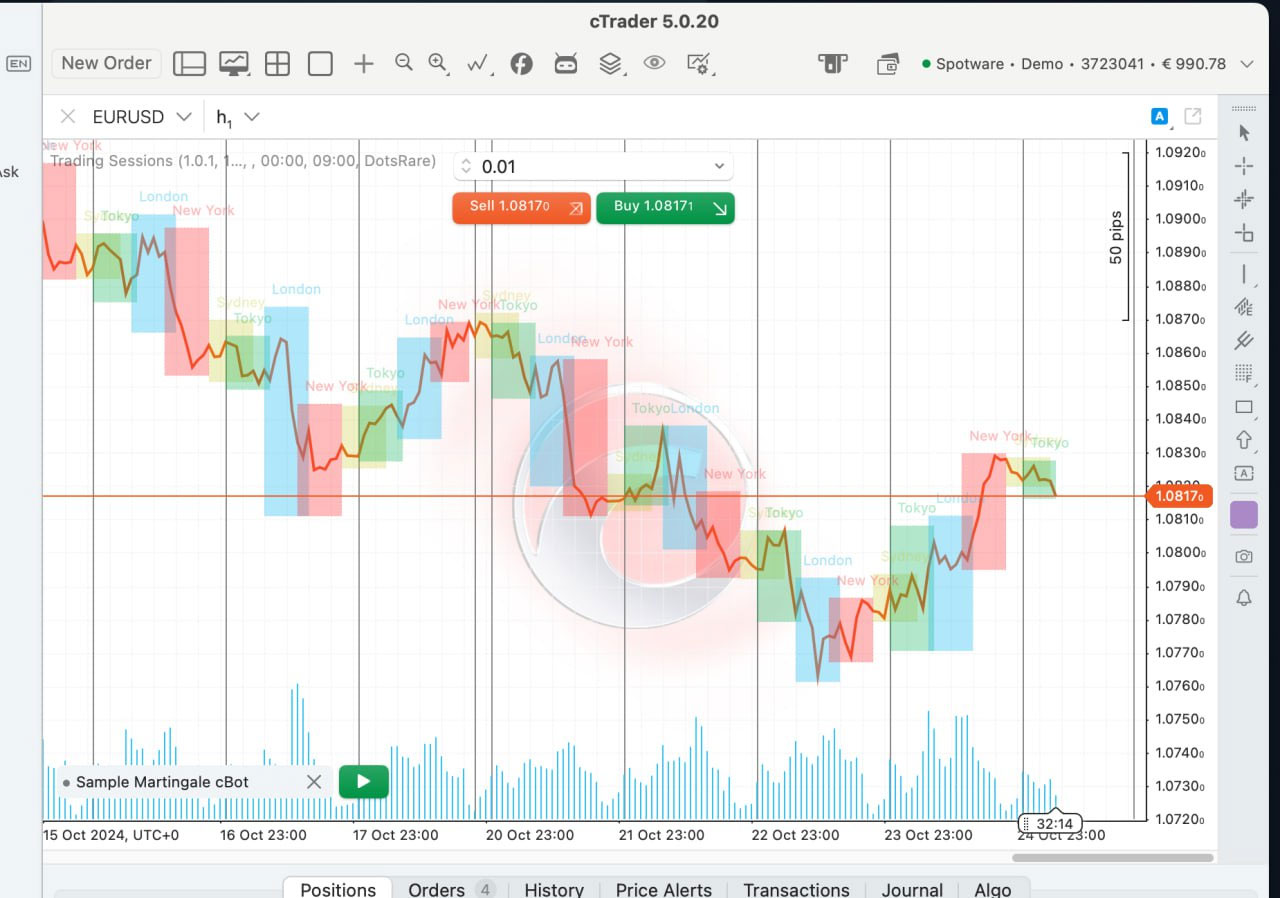Click the Buy 1.08171 button

point(665,208)
